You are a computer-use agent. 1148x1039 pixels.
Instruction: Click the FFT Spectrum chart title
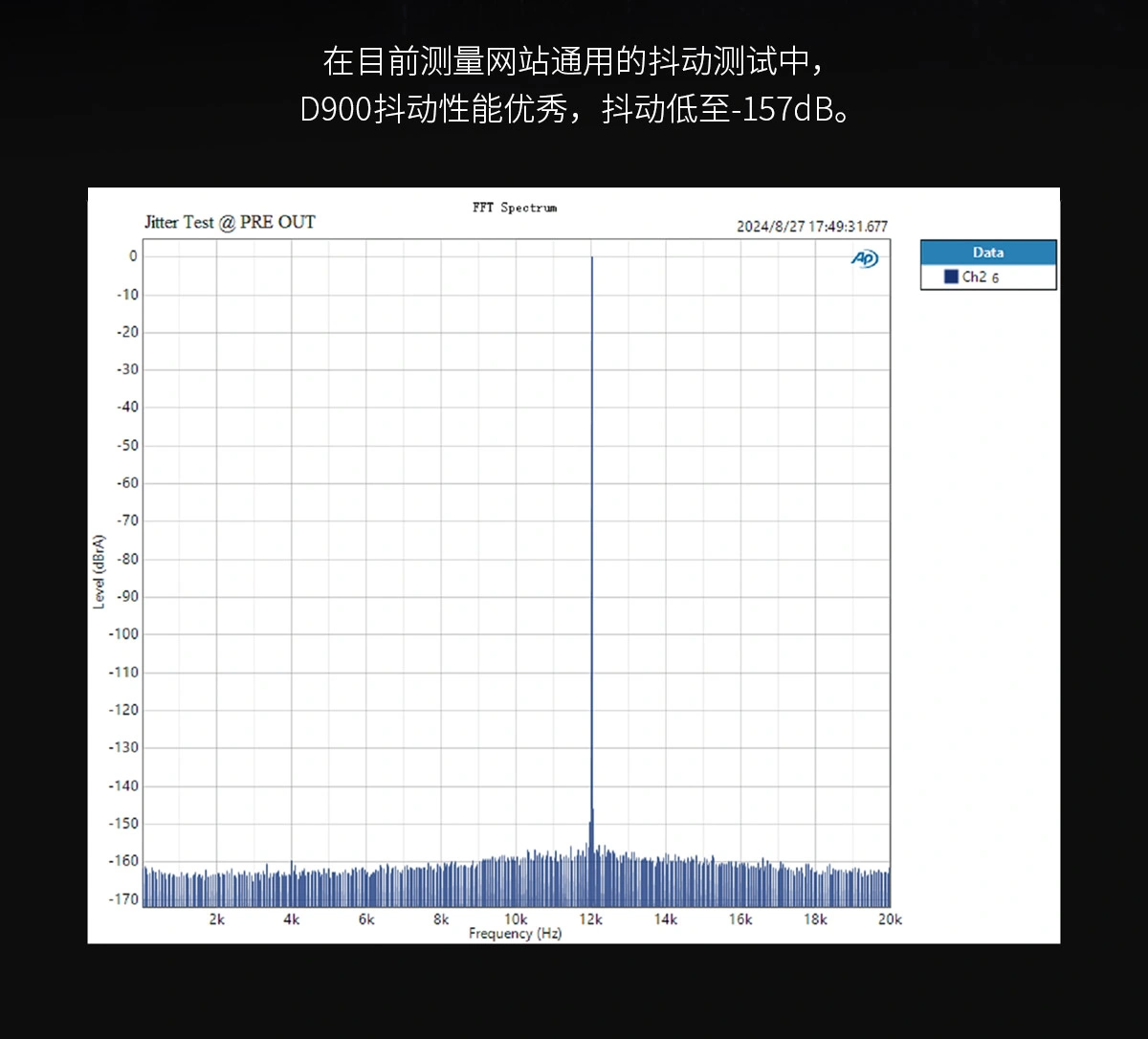(514, 208)
